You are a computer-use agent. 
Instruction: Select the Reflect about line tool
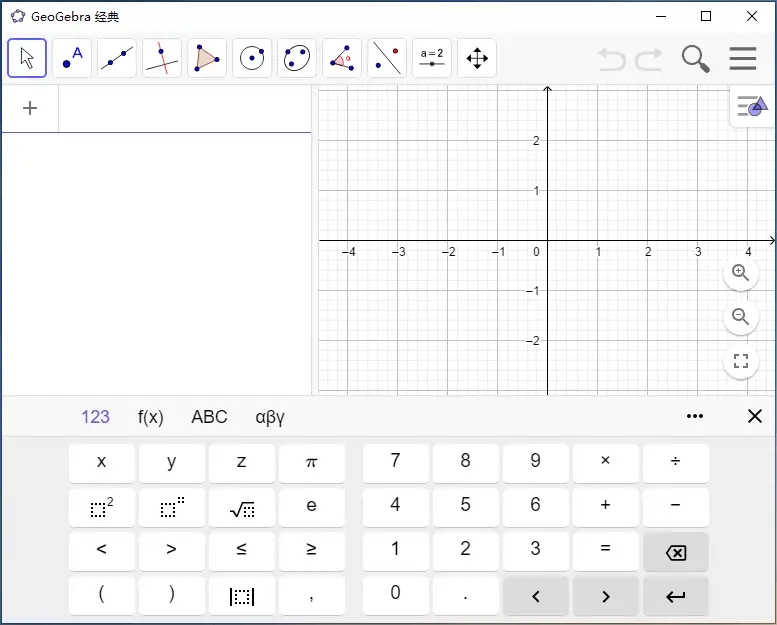click(387, 58)
